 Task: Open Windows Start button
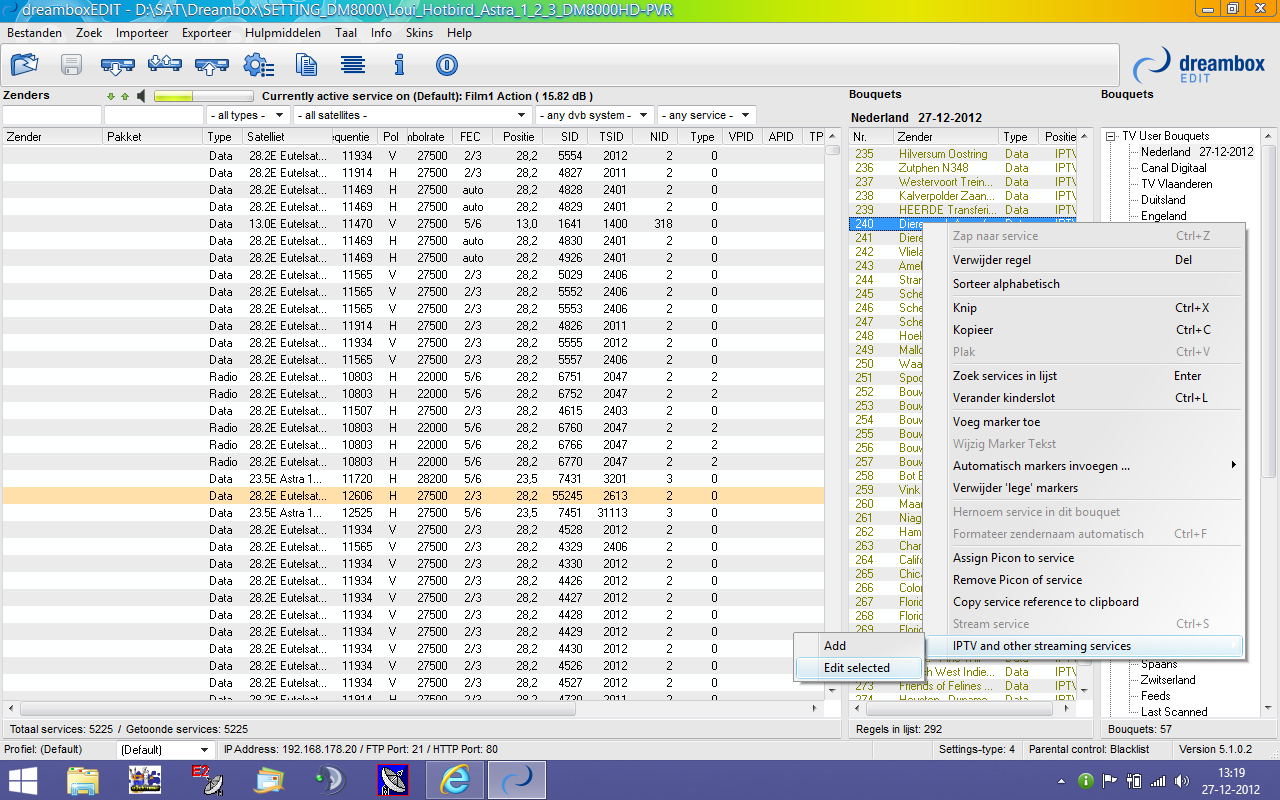click(x=24, y=780)
